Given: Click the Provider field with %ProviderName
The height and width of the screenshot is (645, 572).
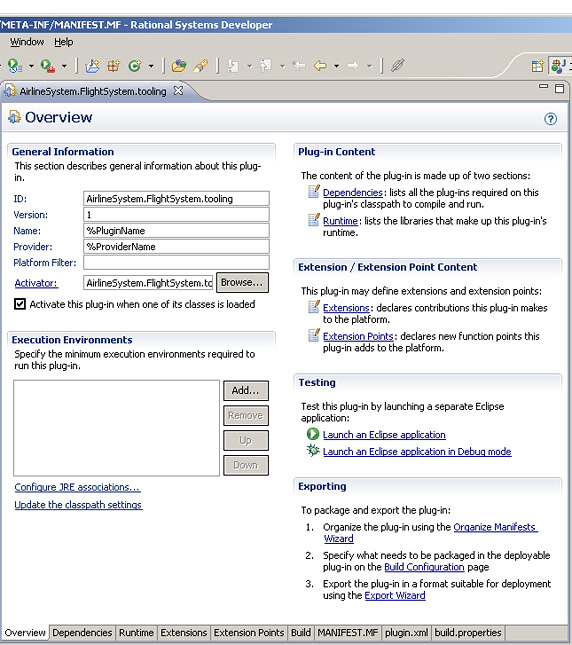Looking at the screenshot, I should pyautogui.click(x=176, y=246).
